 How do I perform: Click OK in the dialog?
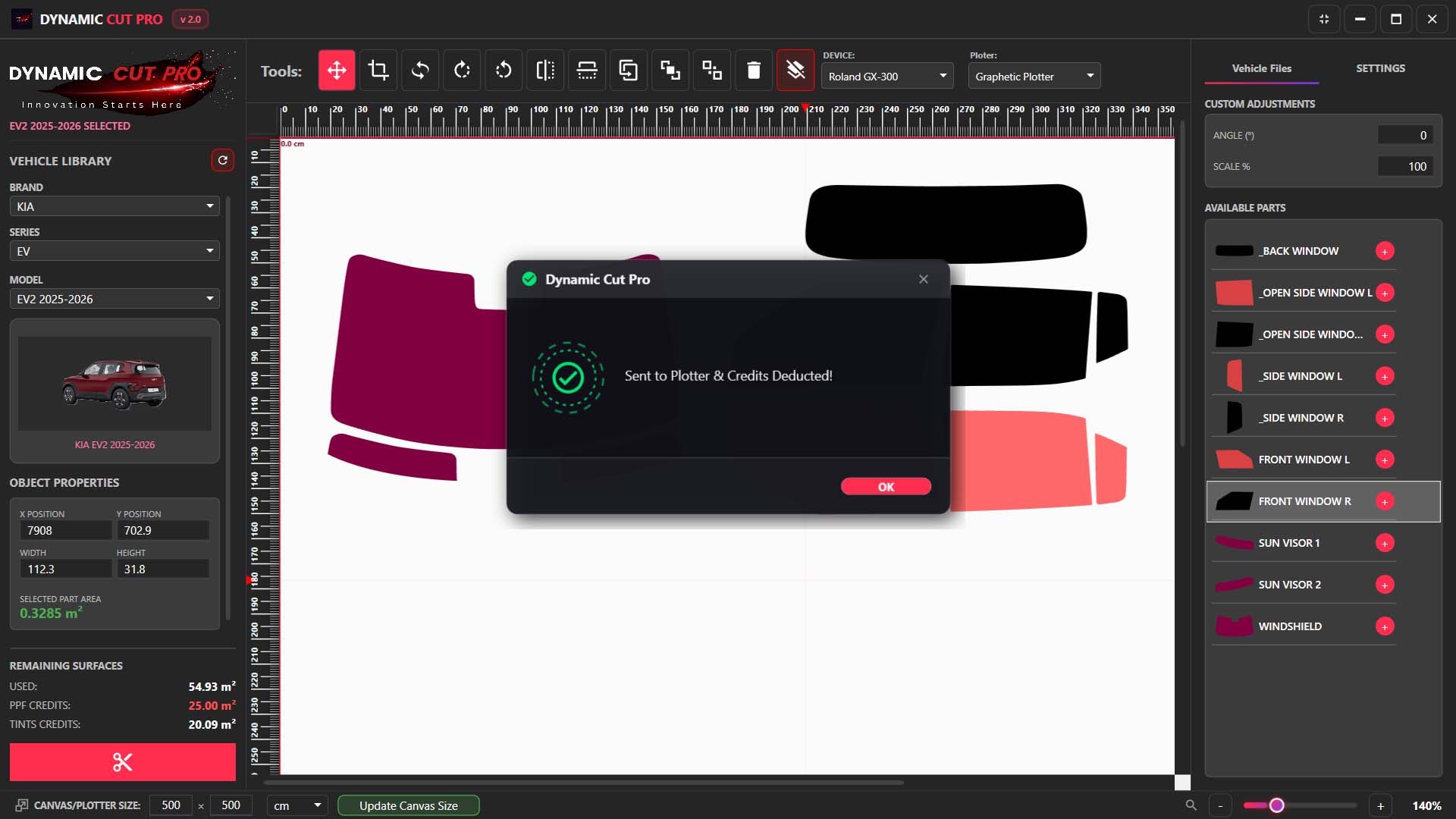[x=886, y=487]
